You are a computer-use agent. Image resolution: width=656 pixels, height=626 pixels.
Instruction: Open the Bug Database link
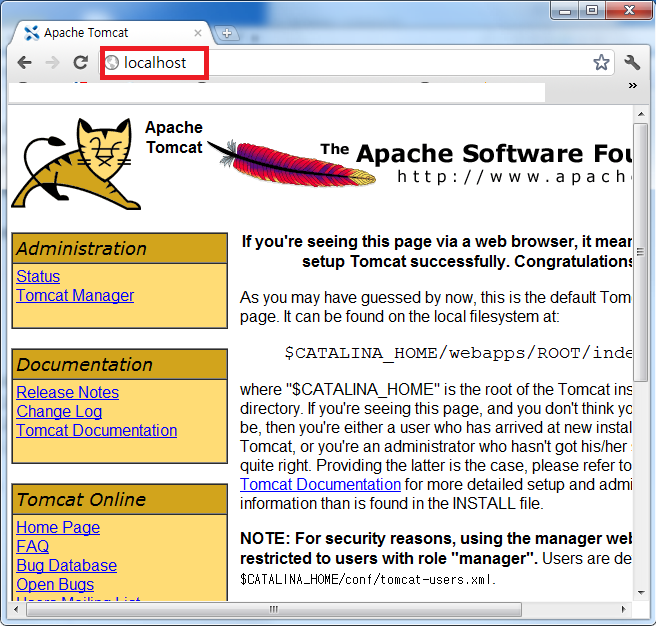tap(67, 566)
